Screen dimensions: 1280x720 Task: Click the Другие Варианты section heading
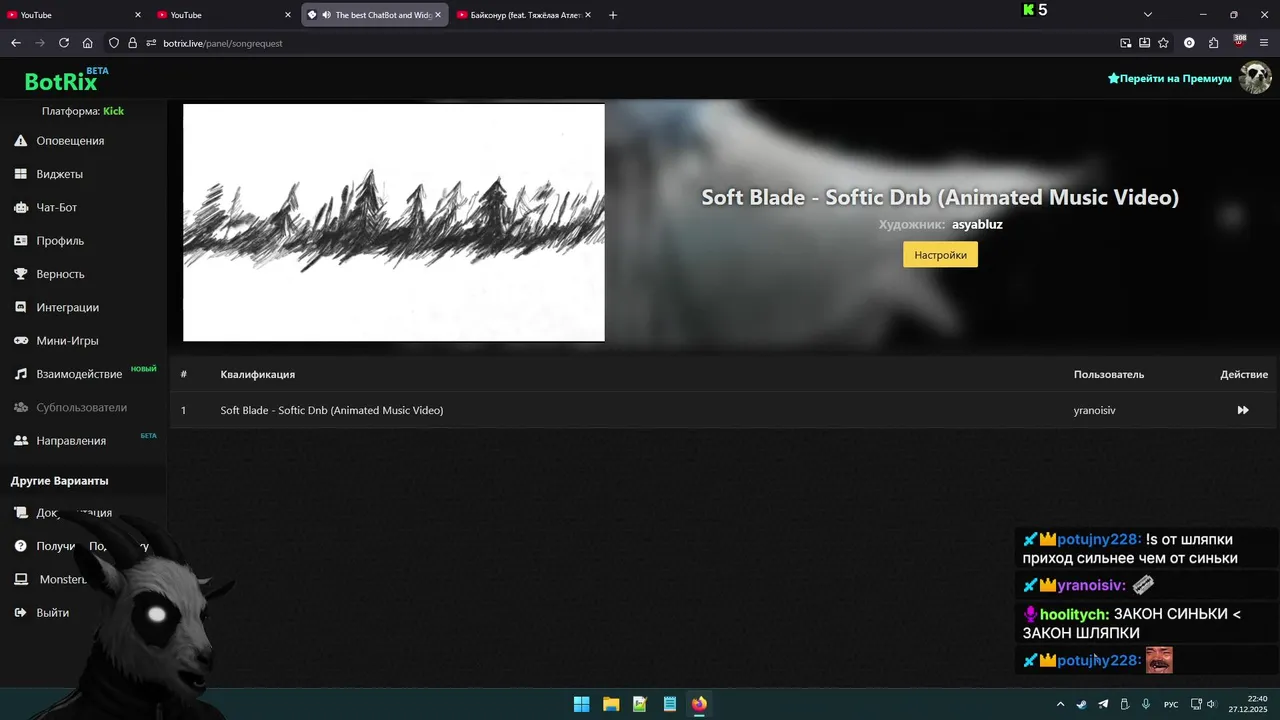coord(59,481)
